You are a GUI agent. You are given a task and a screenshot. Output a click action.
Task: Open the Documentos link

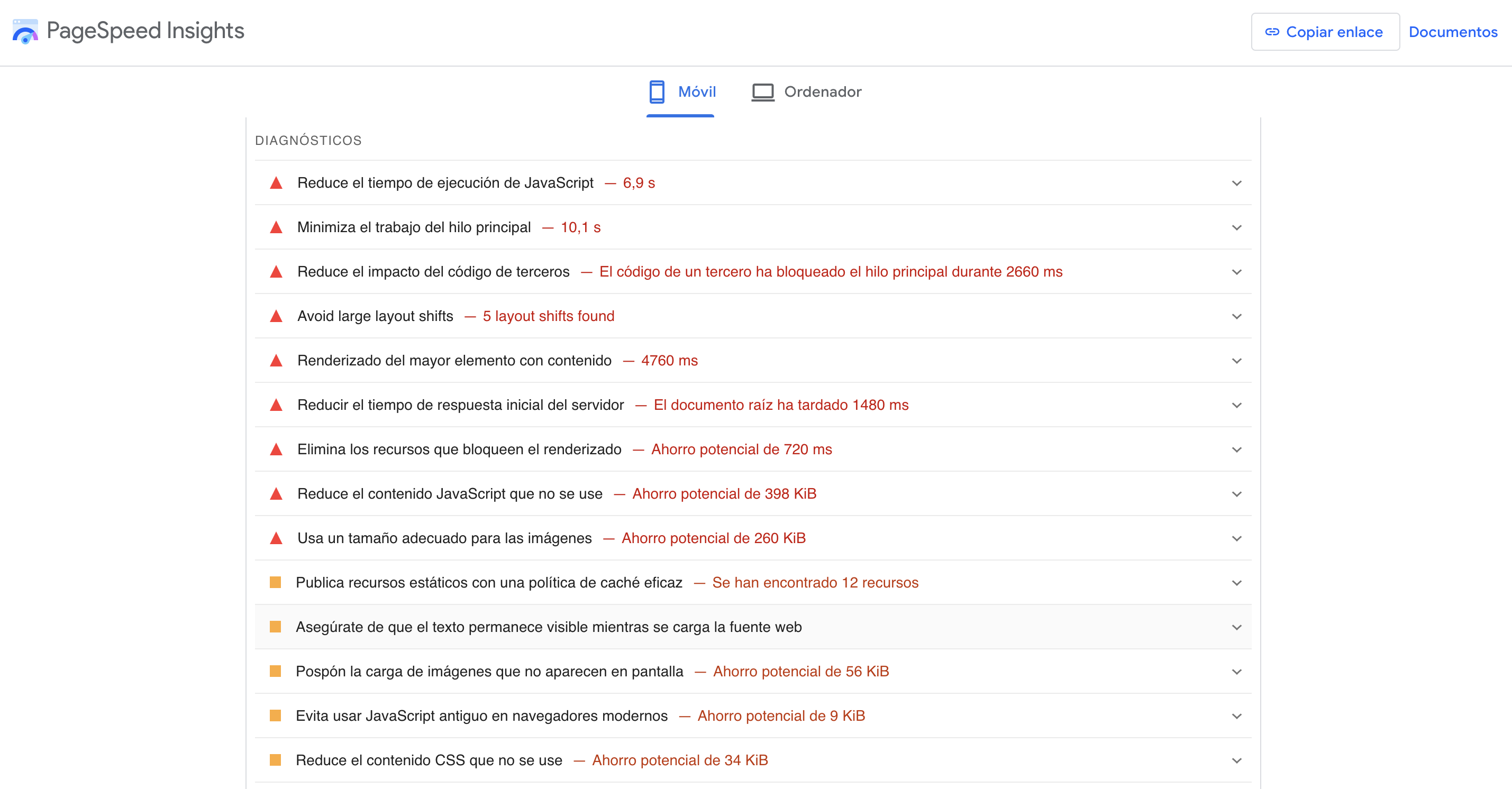(1452, 32)
